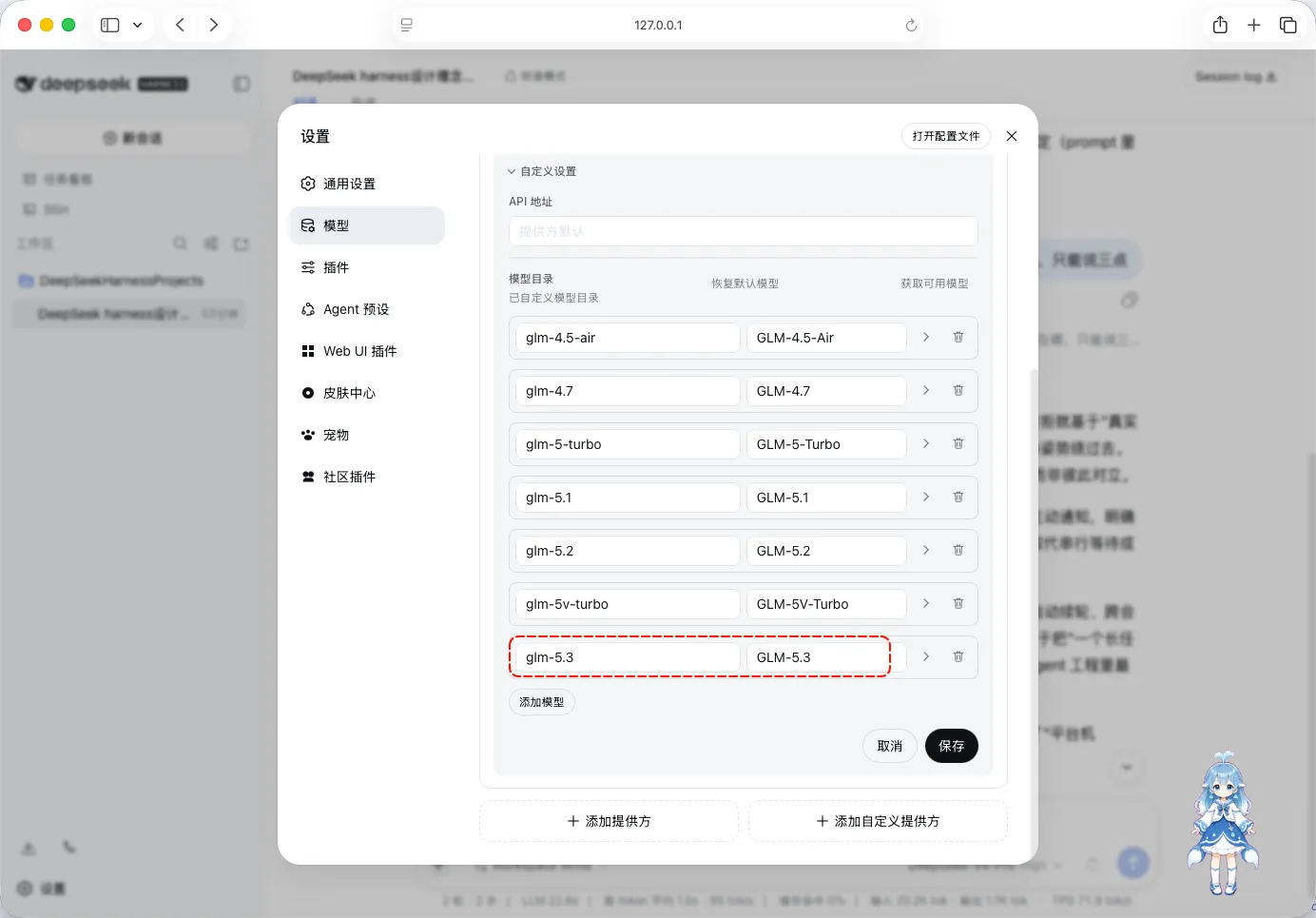The height and width of the screenshot is (918, 1316).
Task: Edit the GLM-5.3 display name field
Action: tap(826, 657)
